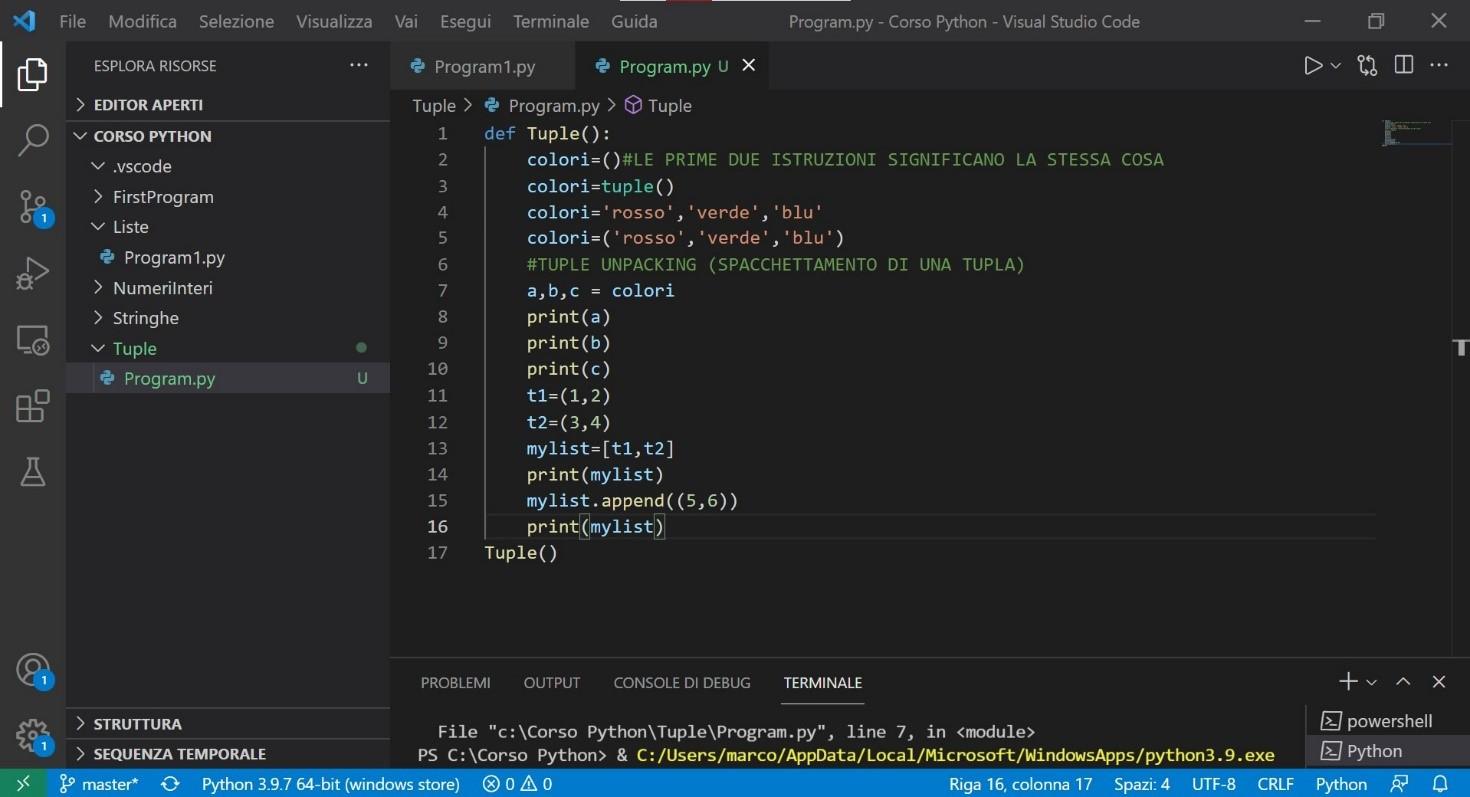Collapse the CORSO PYTHON folder section

[228, 136]
